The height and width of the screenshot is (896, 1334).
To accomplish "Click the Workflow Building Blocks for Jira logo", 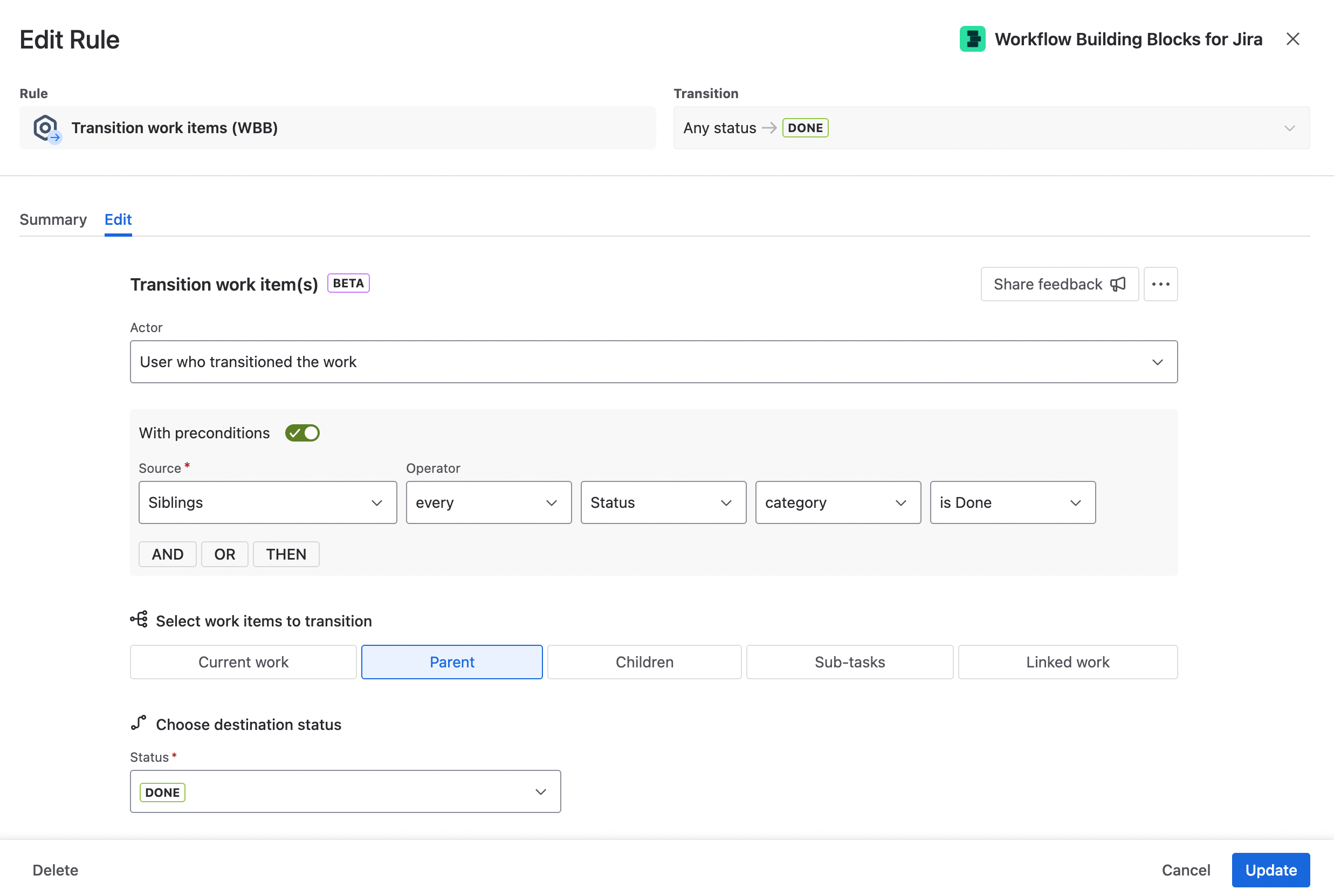I will pos(973,38).
